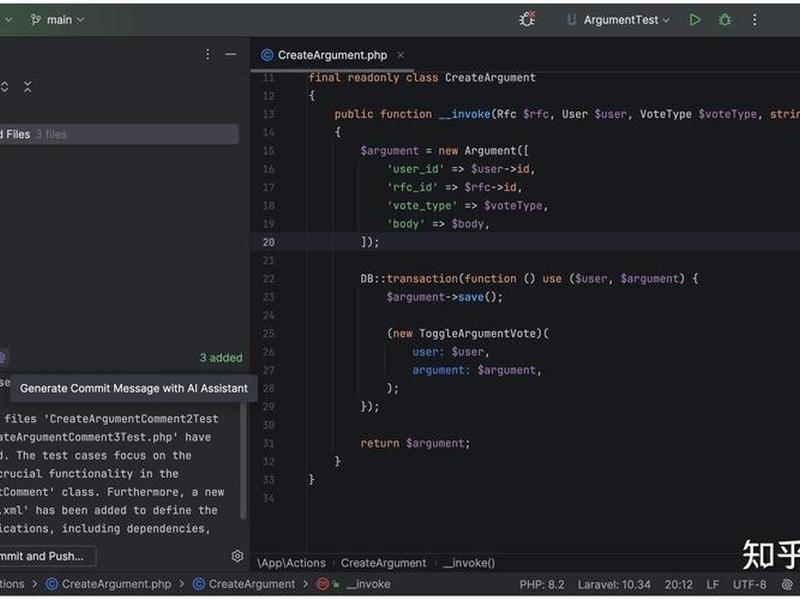The height and width of the screenshot is (600, 800).
Task: Collapse all changes in the commit tree
Action: coord(28,87)
